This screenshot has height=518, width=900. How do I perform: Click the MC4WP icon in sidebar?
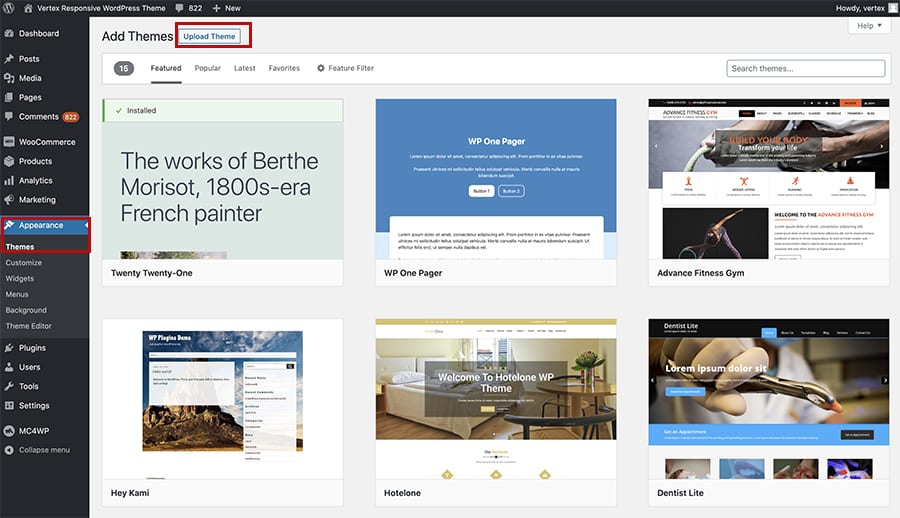[9, 431]
